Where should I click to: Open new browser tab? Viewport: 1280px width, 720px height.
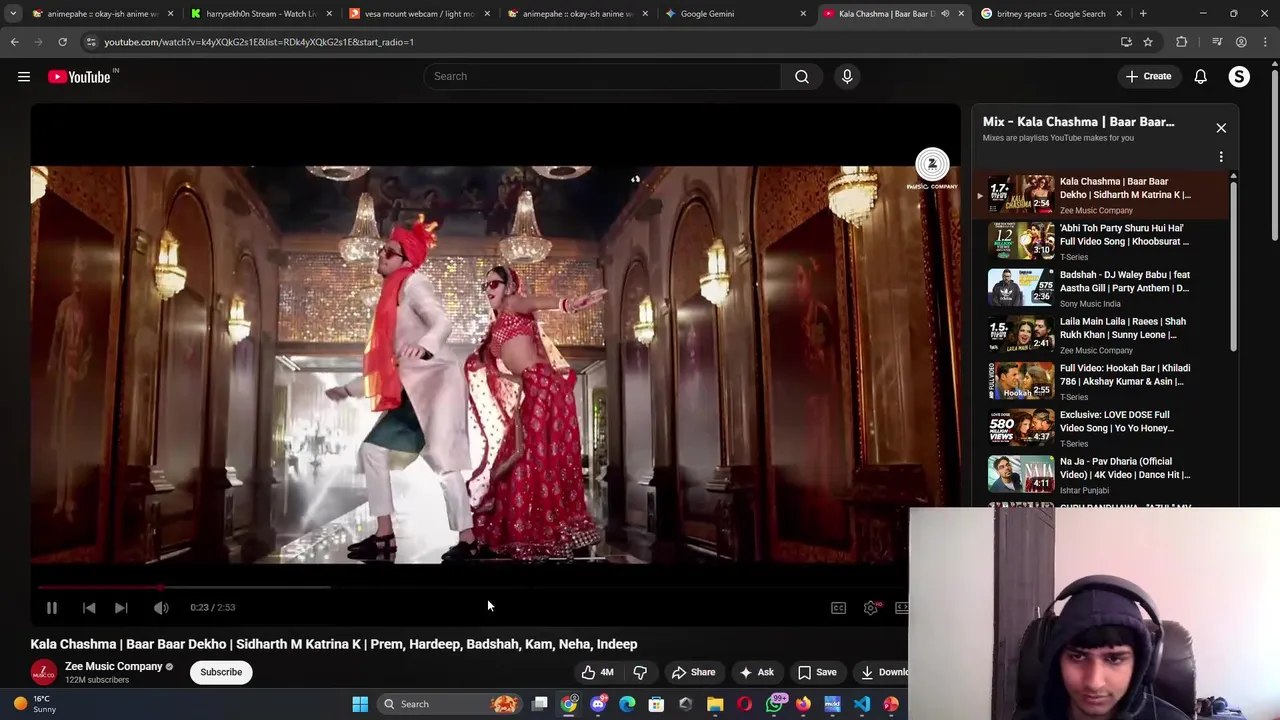click(1143, 14)
